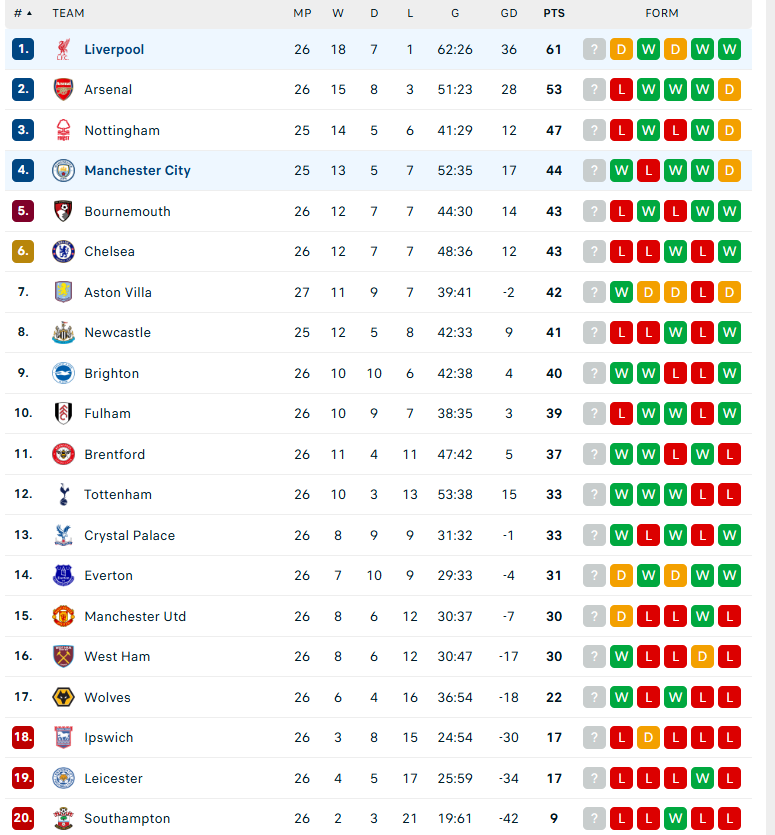The width and height of the screenshot is (775, 835).
Task: Click the Liverpool club crest icon
Action: [x=63, y=49]
